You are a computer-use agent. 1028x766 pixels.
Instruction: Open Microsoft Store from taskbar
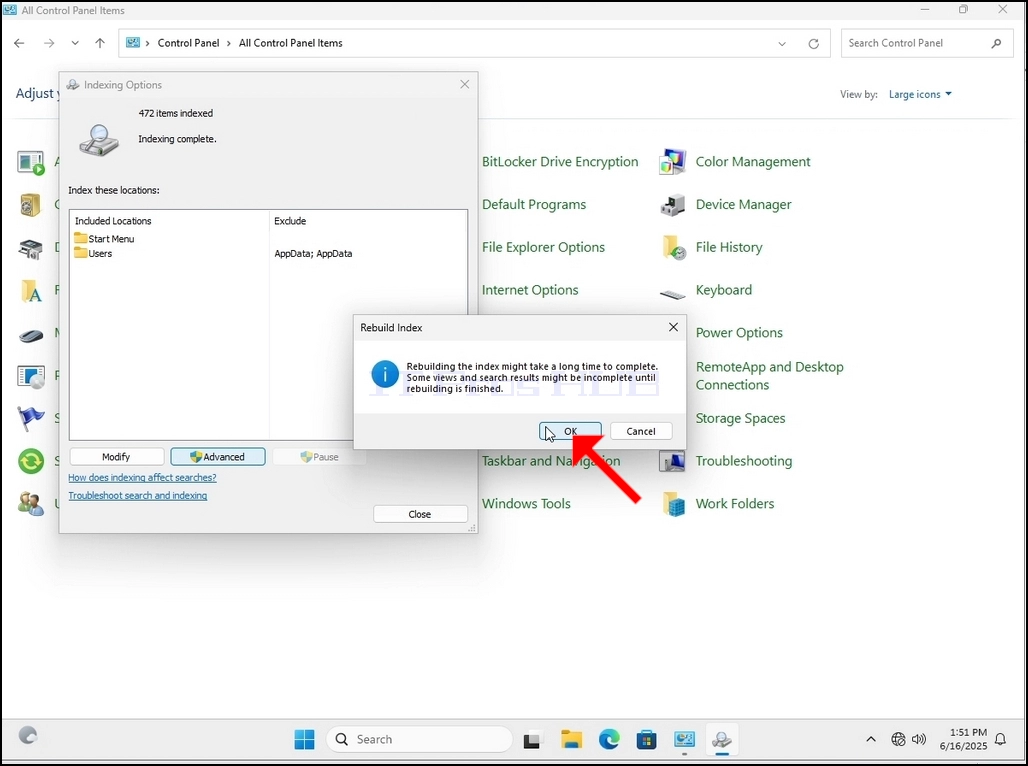(646, 740)
